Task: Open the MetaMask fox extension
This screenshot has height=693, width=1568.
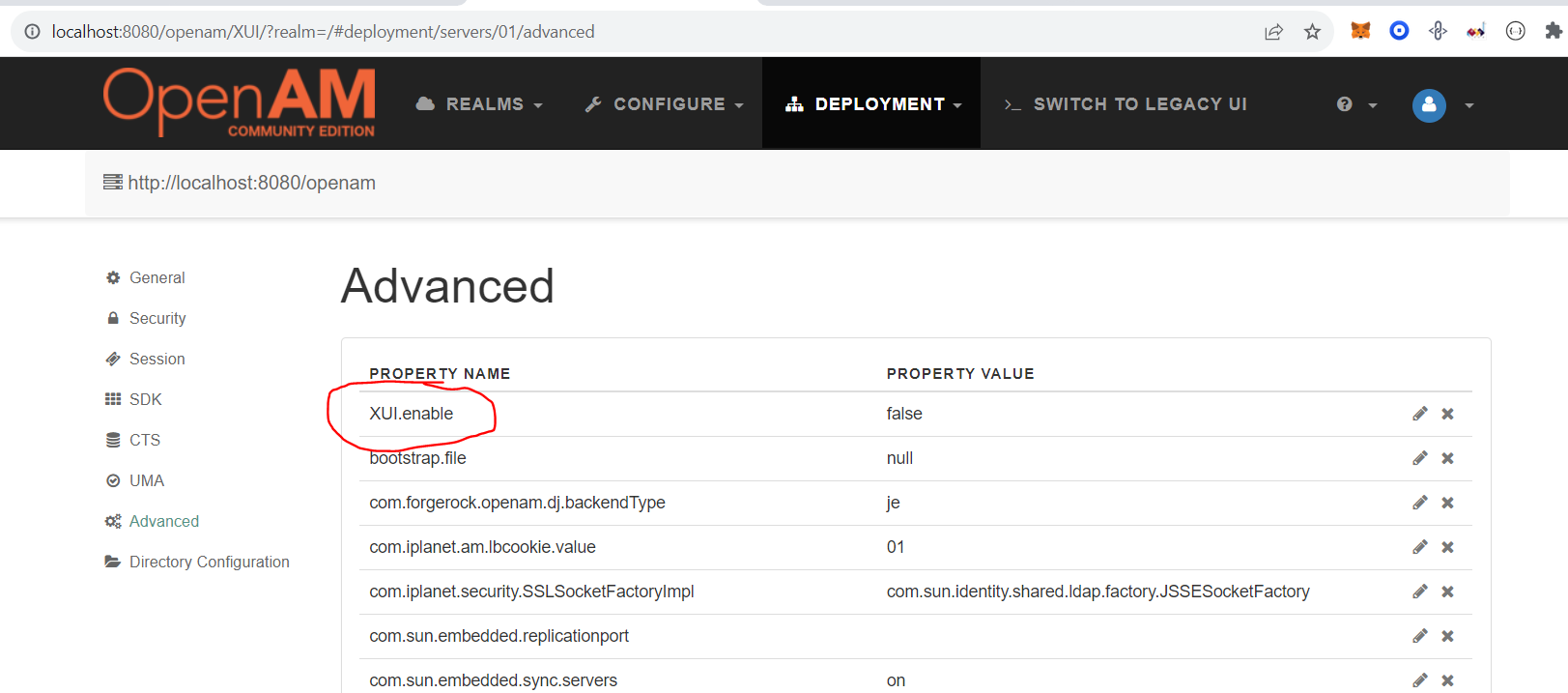Action: click(x=1360, y=31)
